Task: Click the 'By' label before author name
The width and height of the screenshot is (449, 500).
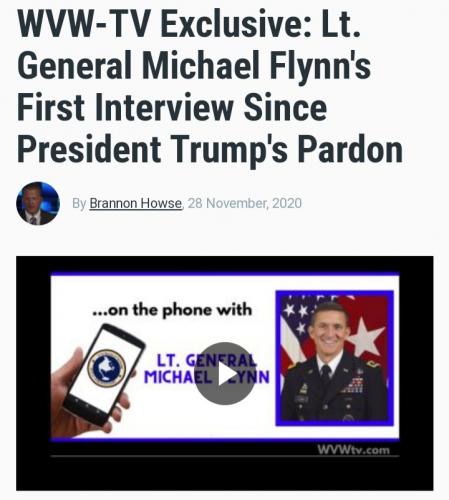Action: click(79, 203)
